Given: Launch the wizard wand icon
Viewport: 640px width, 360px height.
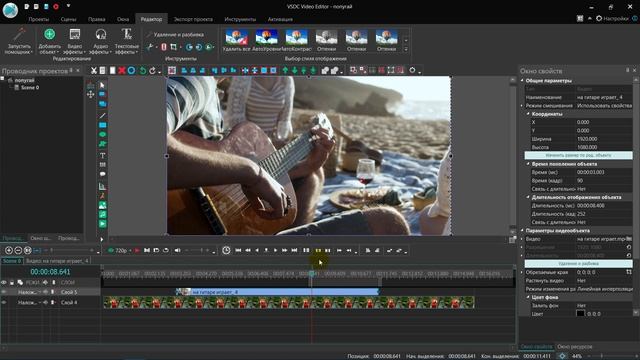Looking at the screenshot, I should [19, 35].
